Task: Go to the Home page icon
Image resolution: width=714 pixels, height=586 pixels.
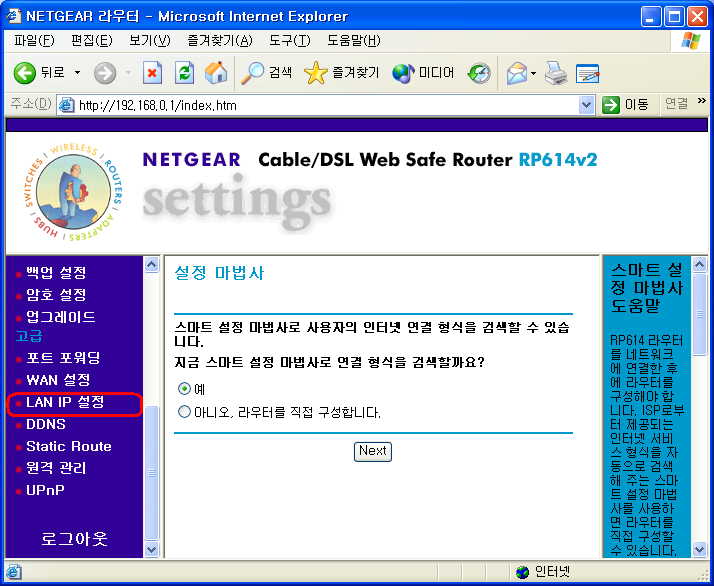Action: tap(216, 73)
